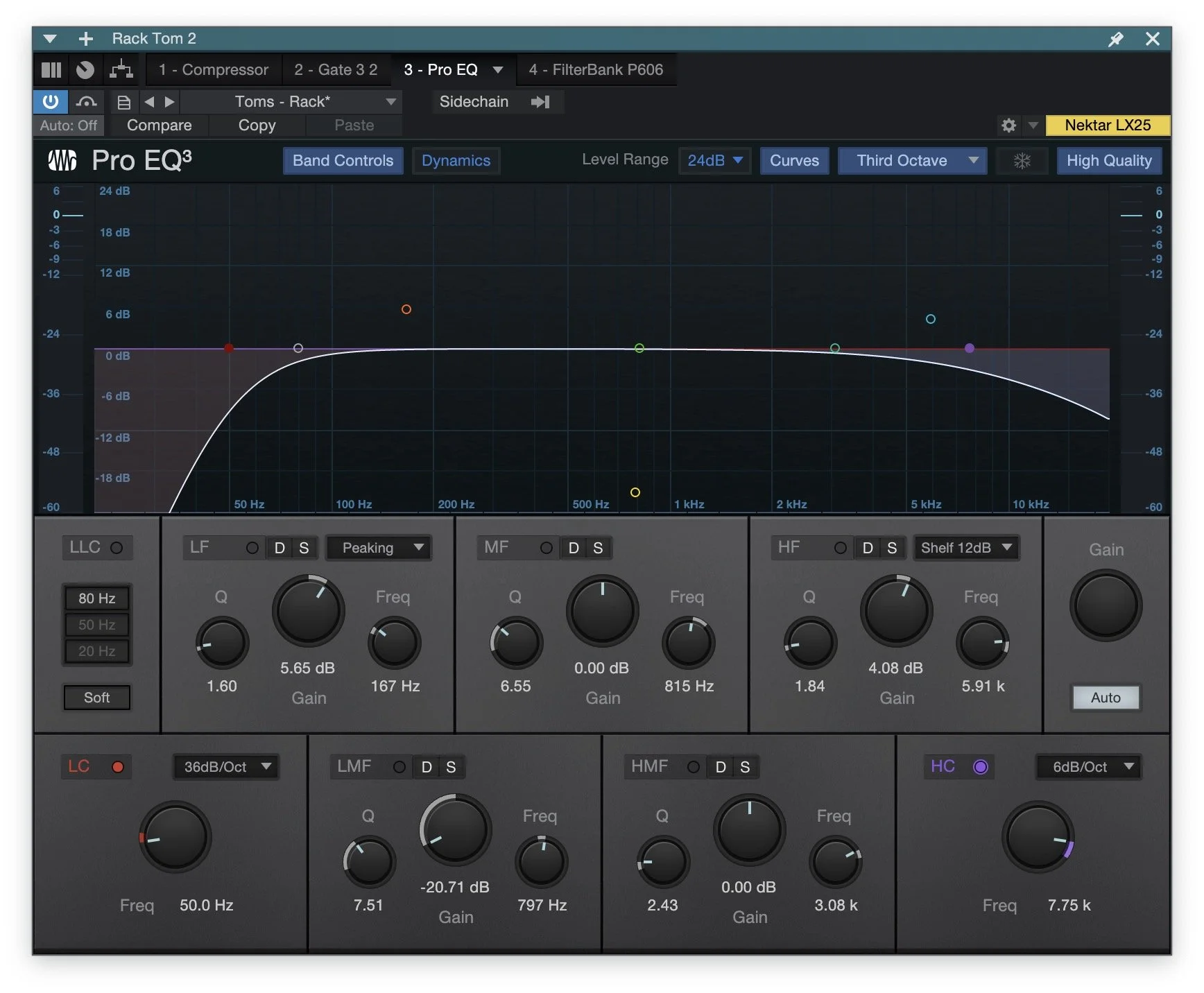Show EQ Curves display
1204x993 pixels.
794,160
